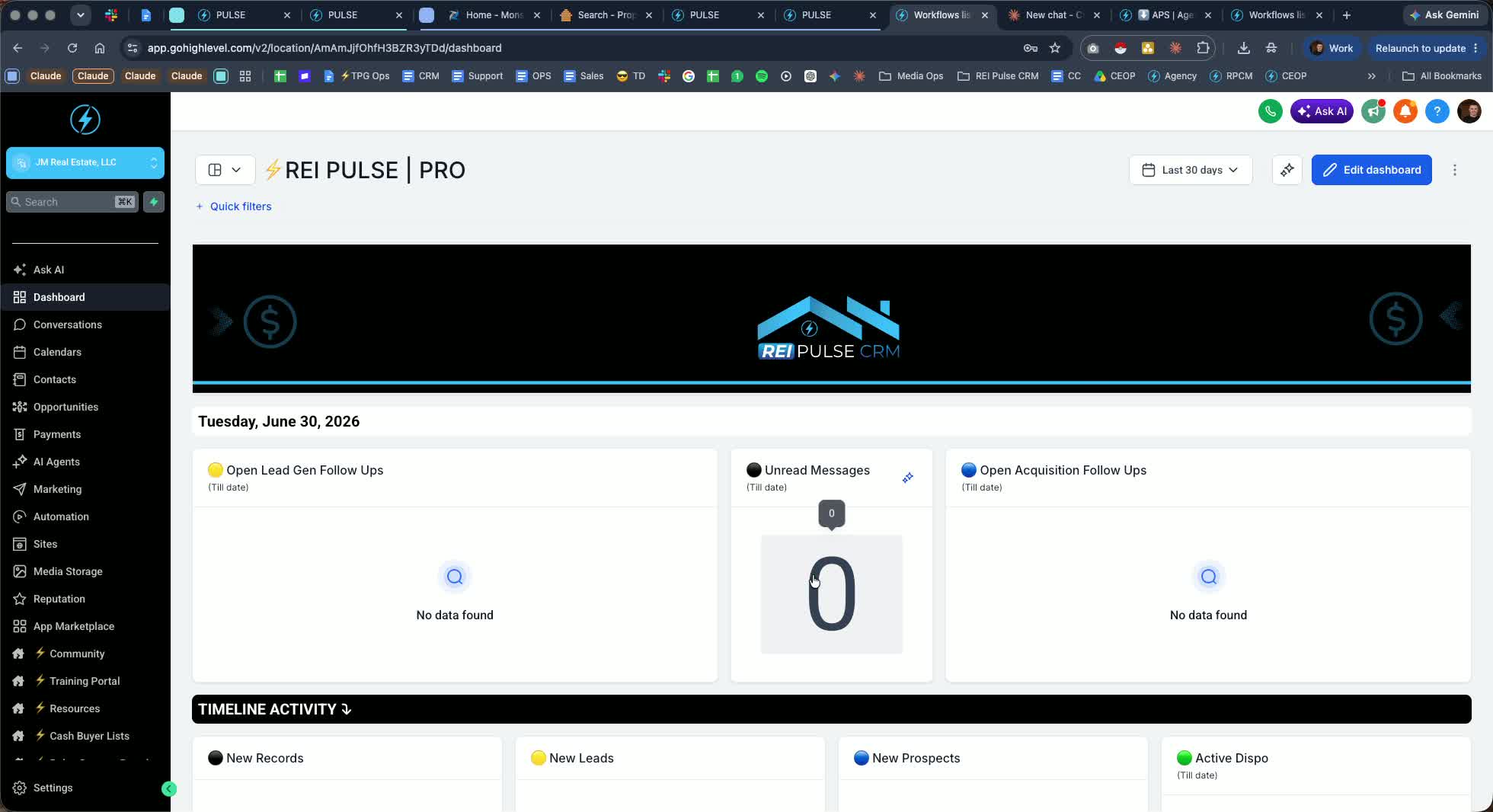
Task: Open the orange notifications bell
Action: [1405, 111]
